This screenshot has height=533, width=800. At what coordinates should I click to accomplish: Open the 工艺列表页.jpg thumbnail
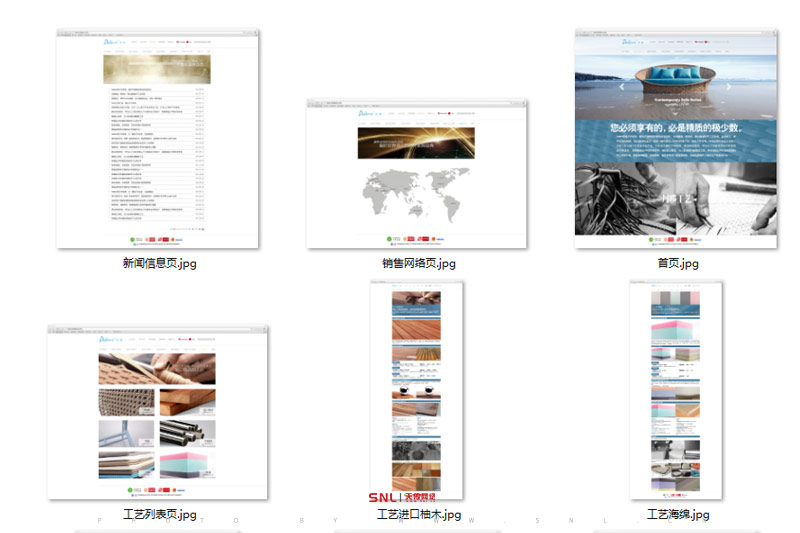coord(157,412)
